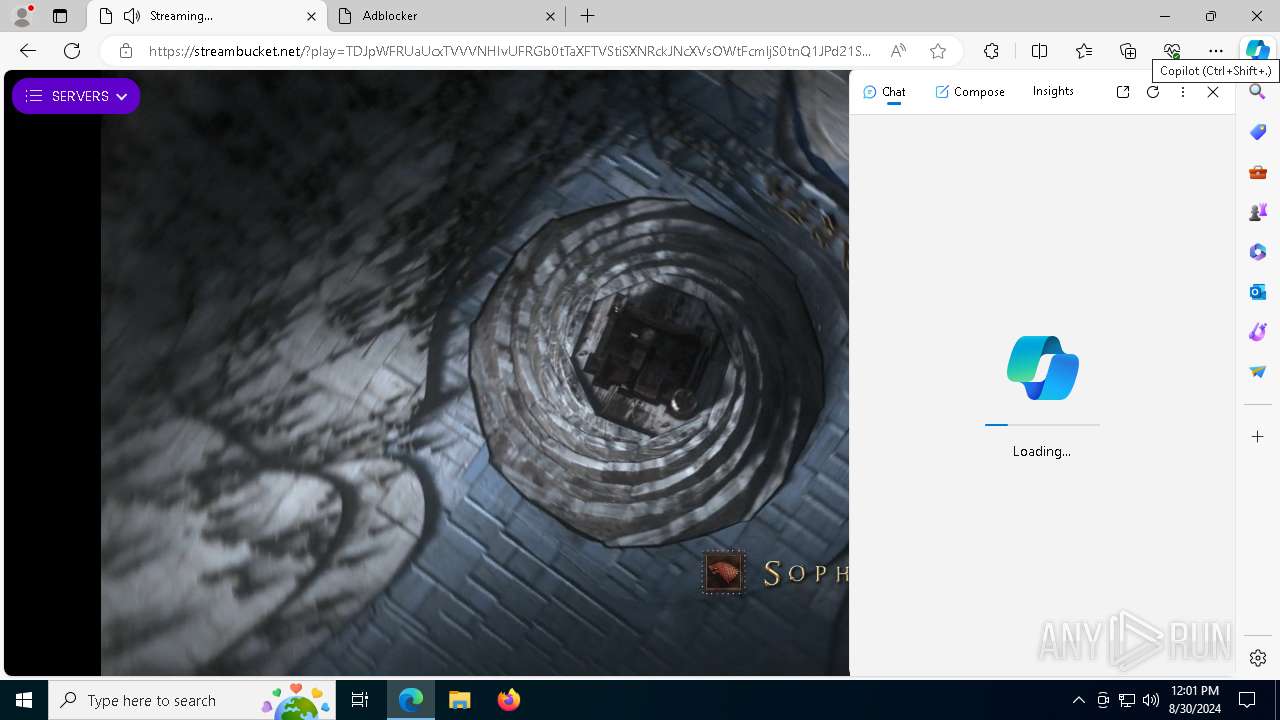This screenshot has height=720, width=1280.
Task: Open Browser essentials heart icon
Action: [x=1172, y=51]
